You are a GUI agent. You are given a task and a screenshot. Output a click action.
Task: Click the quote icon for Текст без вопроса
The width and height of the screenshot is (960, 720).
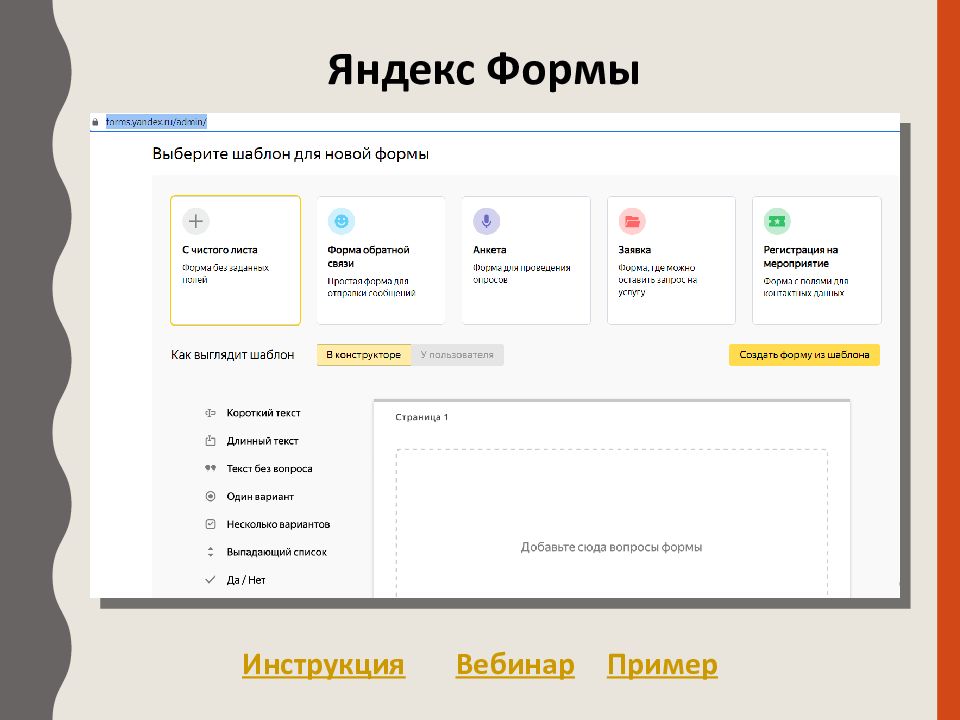(x=210, y=468)
